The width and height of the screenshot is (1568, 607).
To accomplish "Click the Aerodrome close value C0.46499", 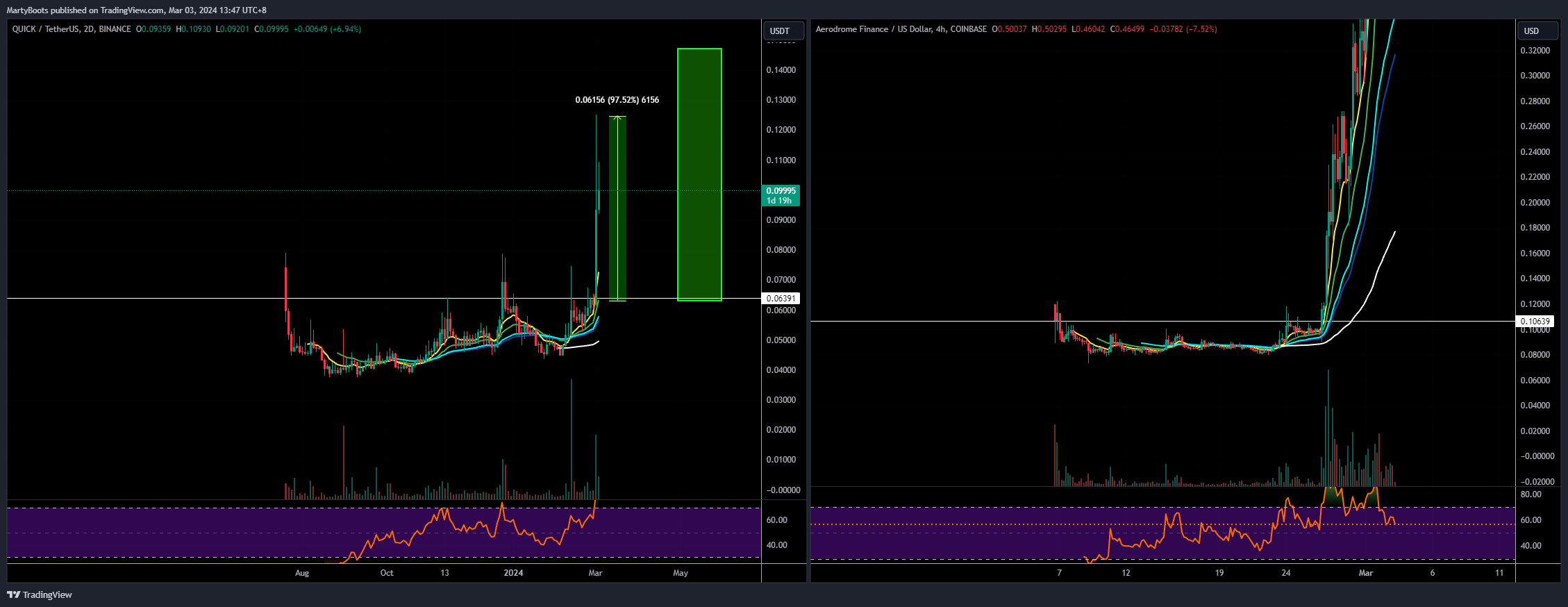I will point(1128,29).
